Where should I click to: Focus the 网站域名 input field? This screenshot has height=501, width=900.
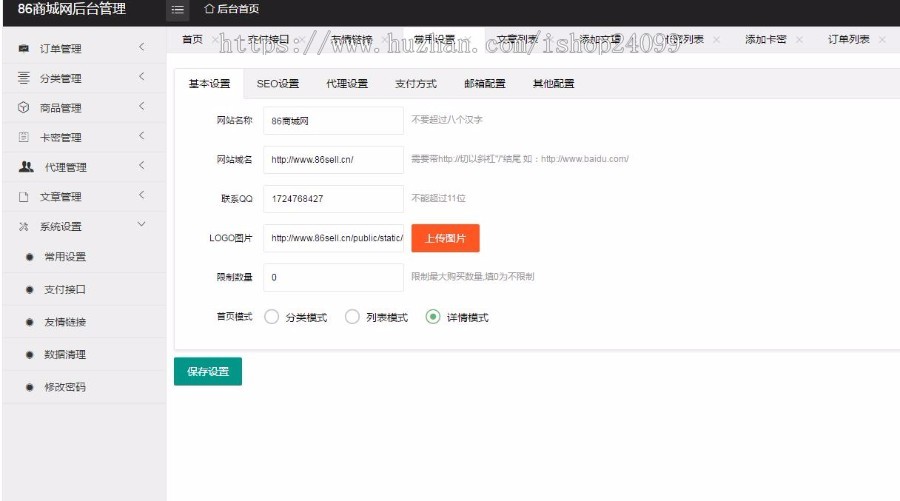tap(333, 160)
